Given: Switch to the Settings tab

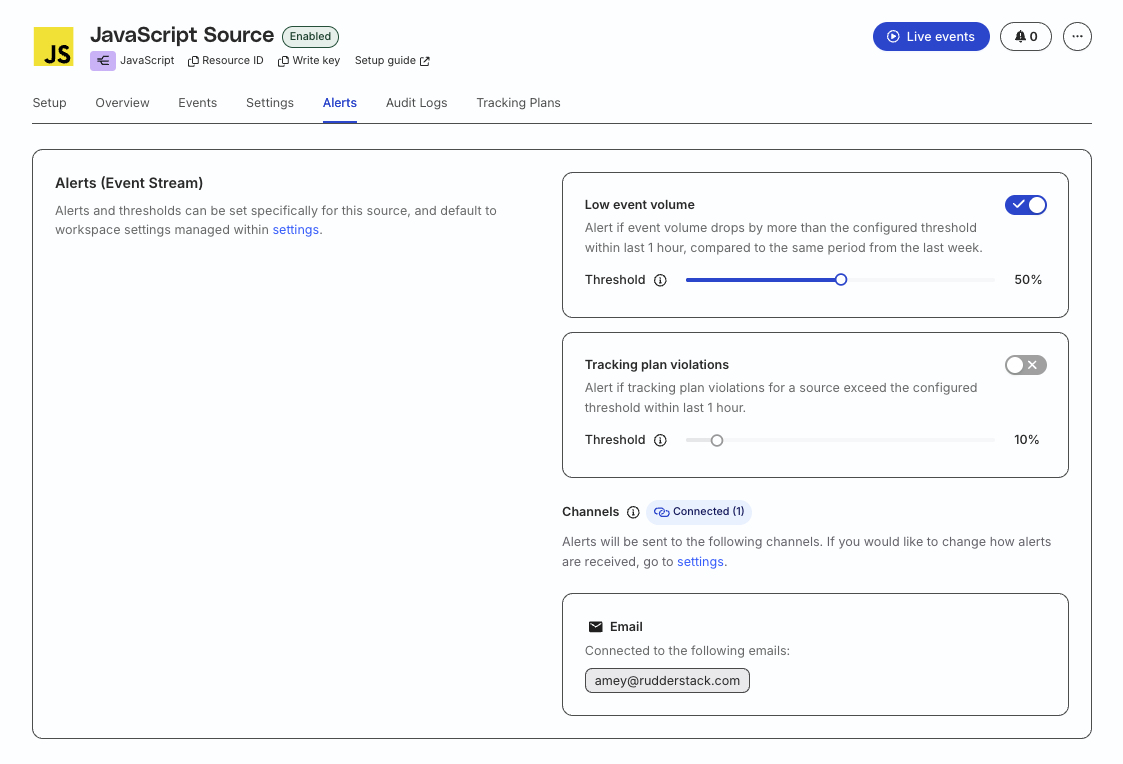Looking at the screenshot, I should pyautogui.click(x=270, y=103).
